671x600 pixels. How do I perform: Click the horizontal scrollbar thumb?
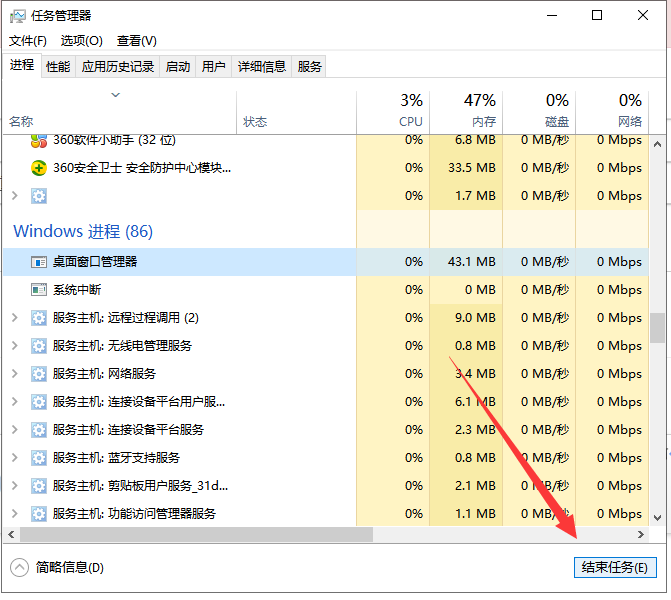pos(190,535)
